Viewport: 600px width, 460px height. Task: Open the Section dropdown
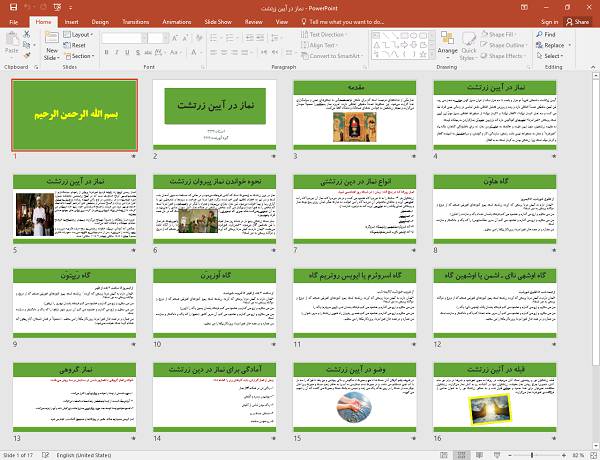[79, 56]
